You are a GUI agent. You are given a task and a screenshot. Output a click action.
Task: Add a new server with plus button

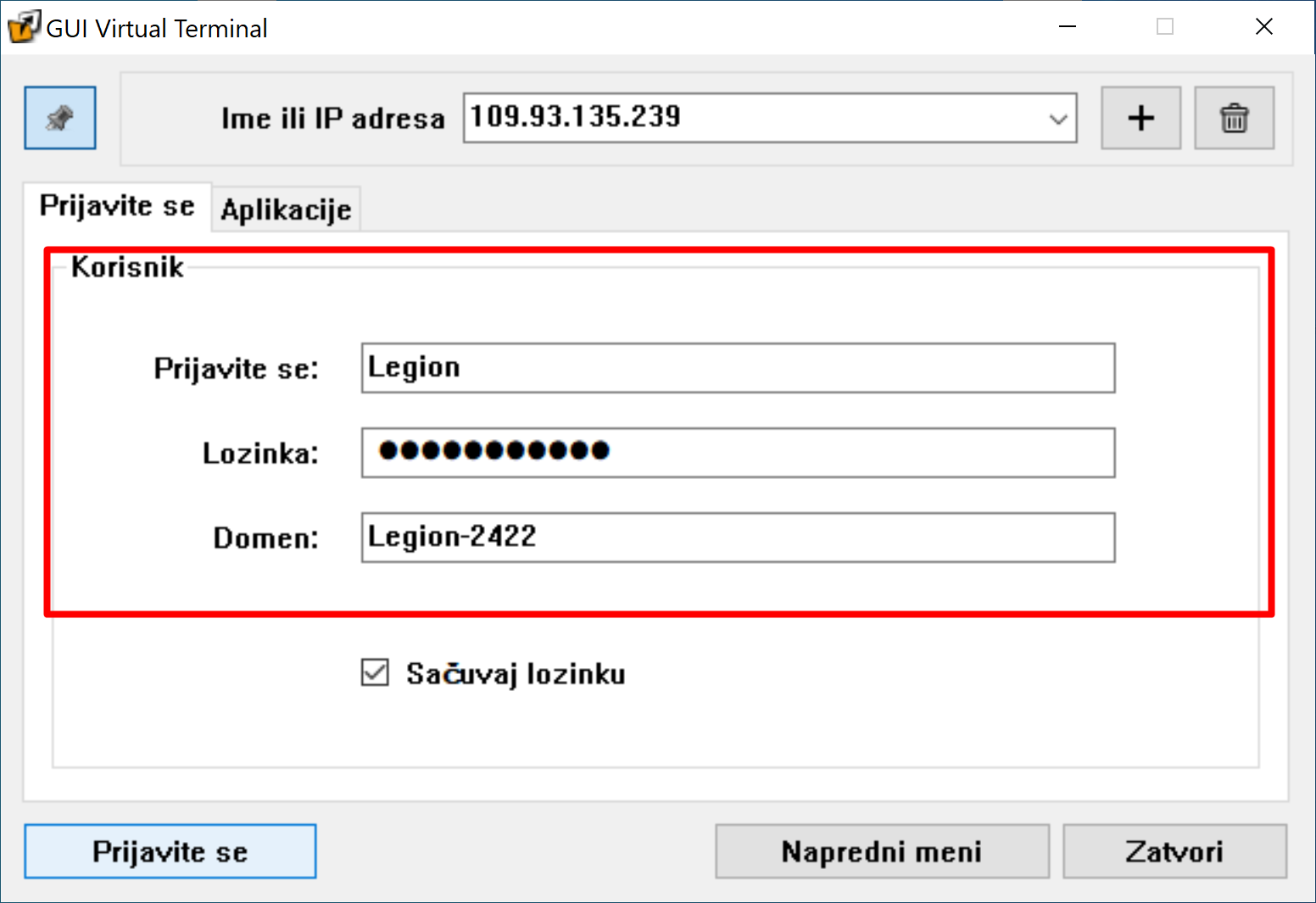[1140, 118]
